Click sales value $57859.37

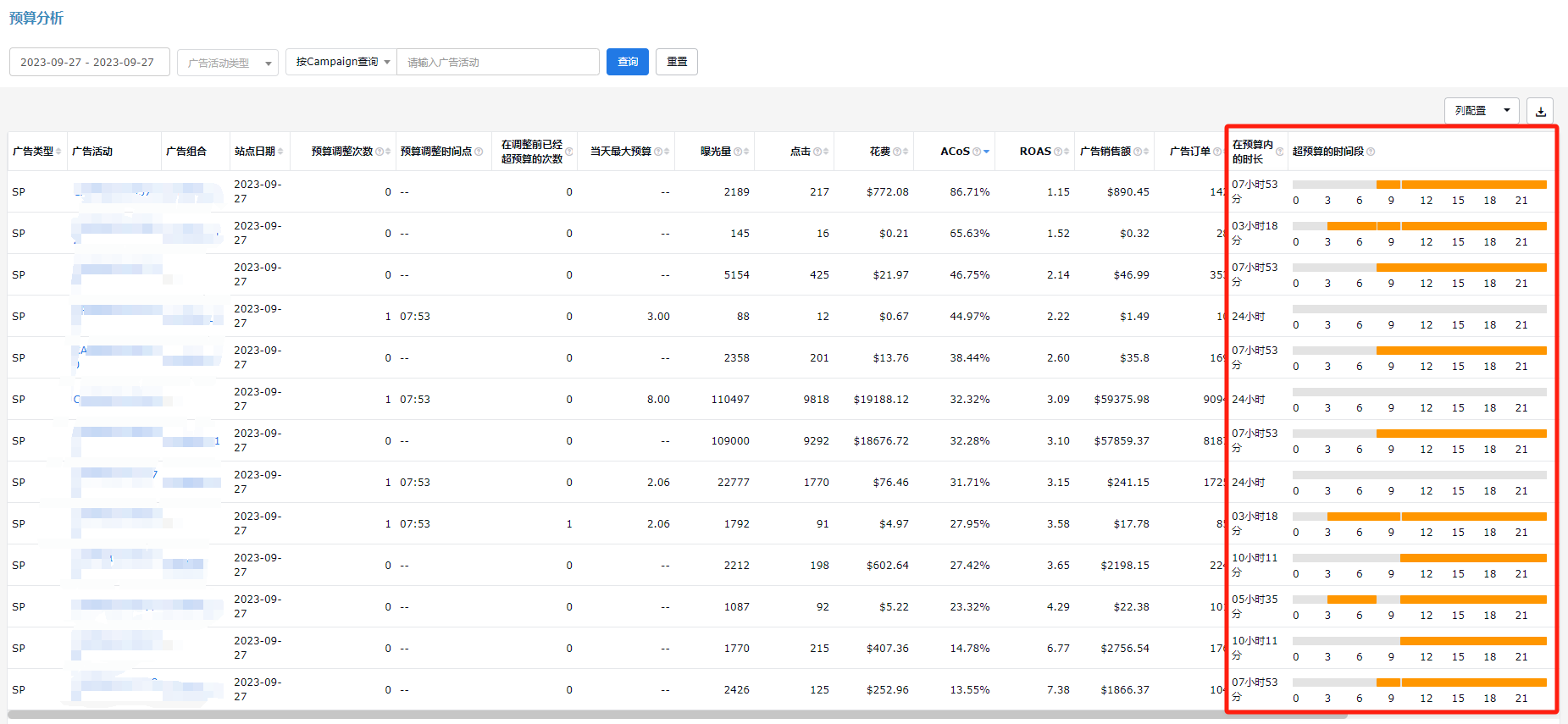[x=1122, y=441]
